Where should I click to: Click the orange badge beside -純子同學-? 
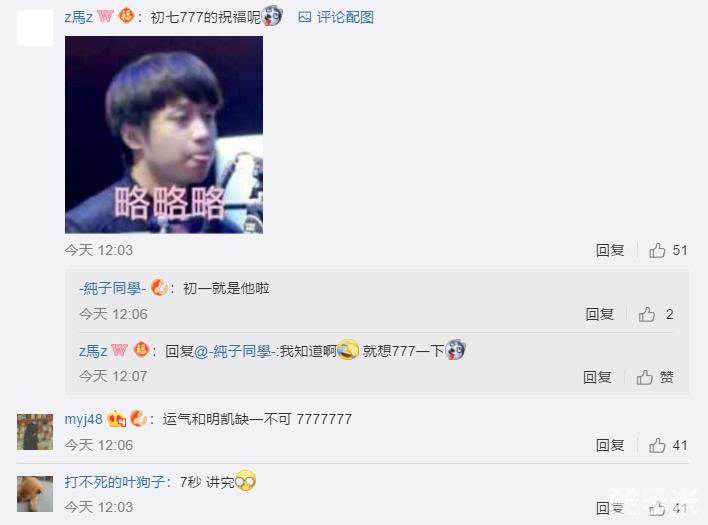point(159,287)
